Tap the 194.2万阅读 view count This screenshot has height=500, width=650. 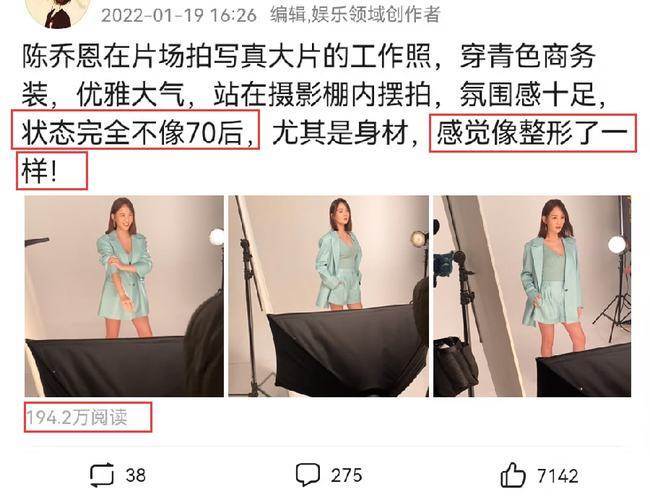point(77,417)
